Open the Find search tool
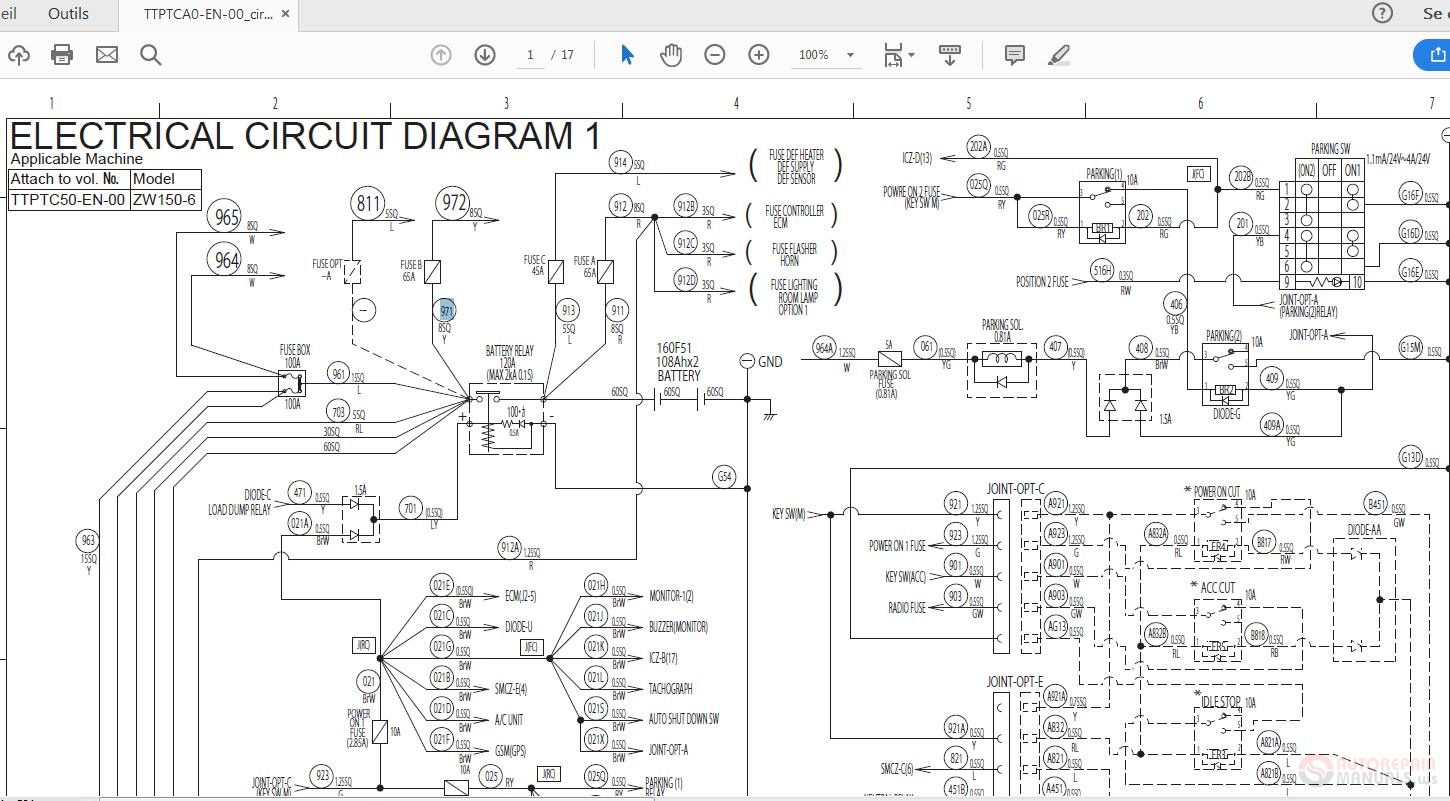1450x801 pixels. point(150,55)
